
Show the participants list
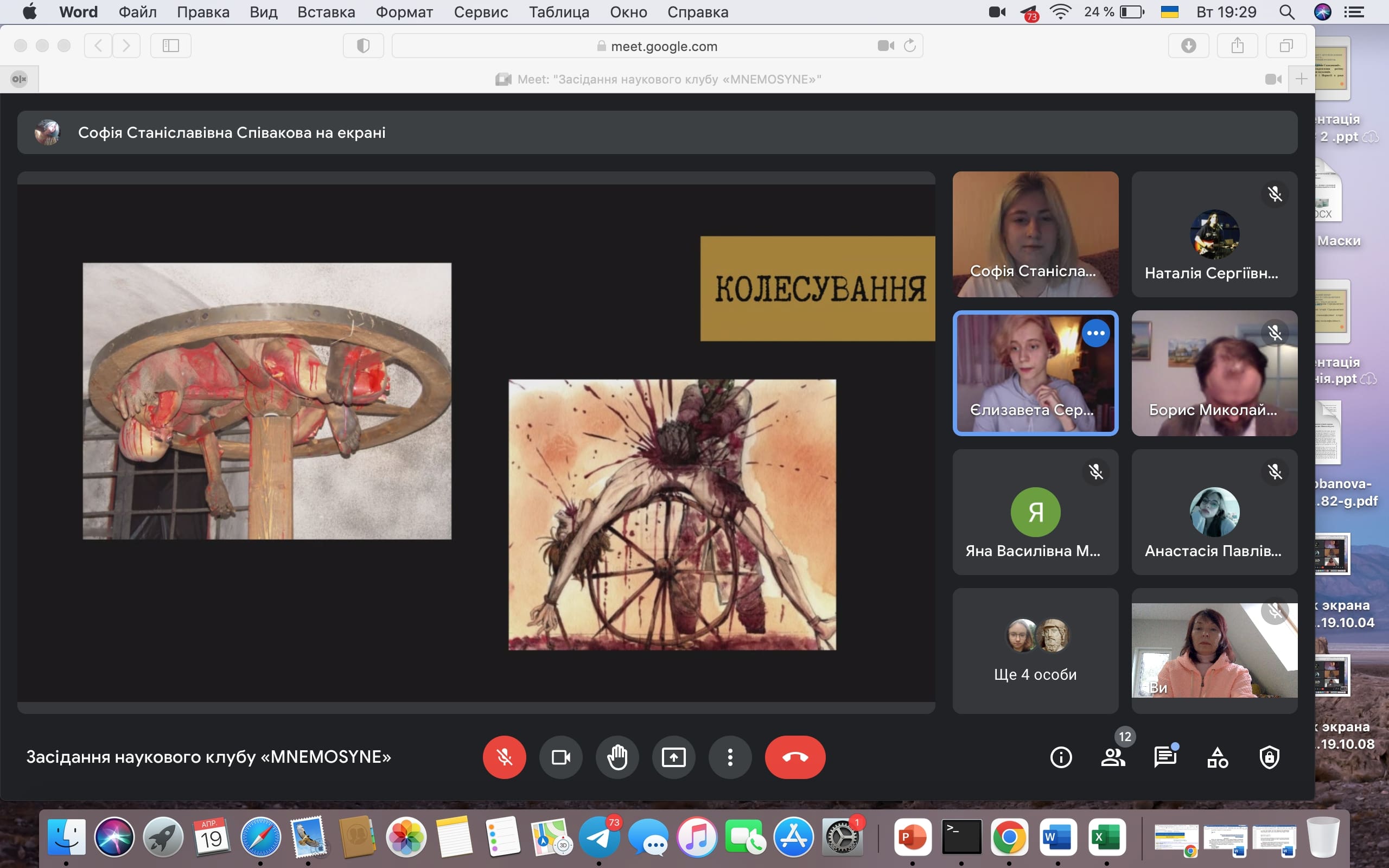click(x=1113, y=757)
